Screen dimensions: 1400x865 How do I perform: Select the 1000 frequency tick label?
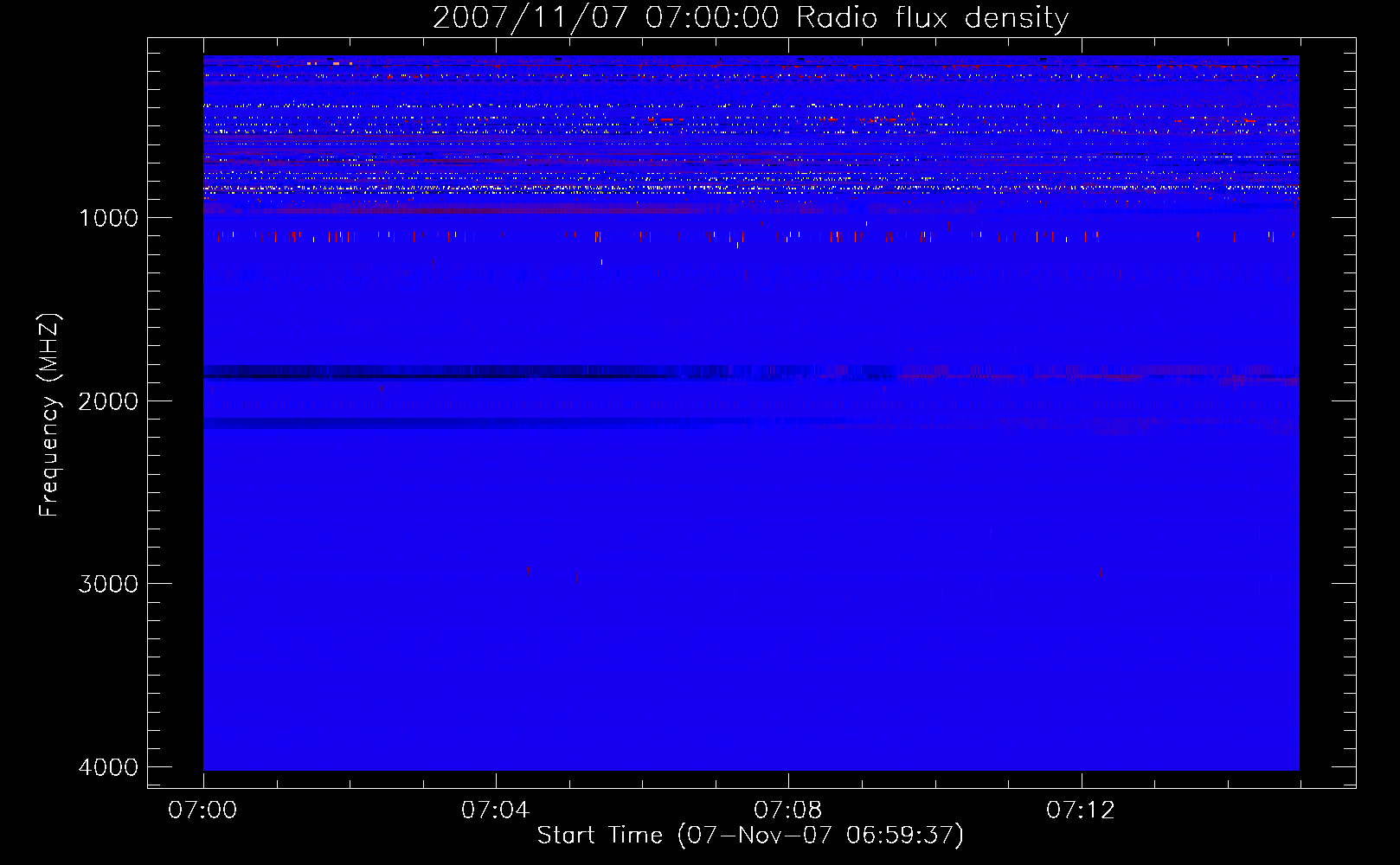109,217
